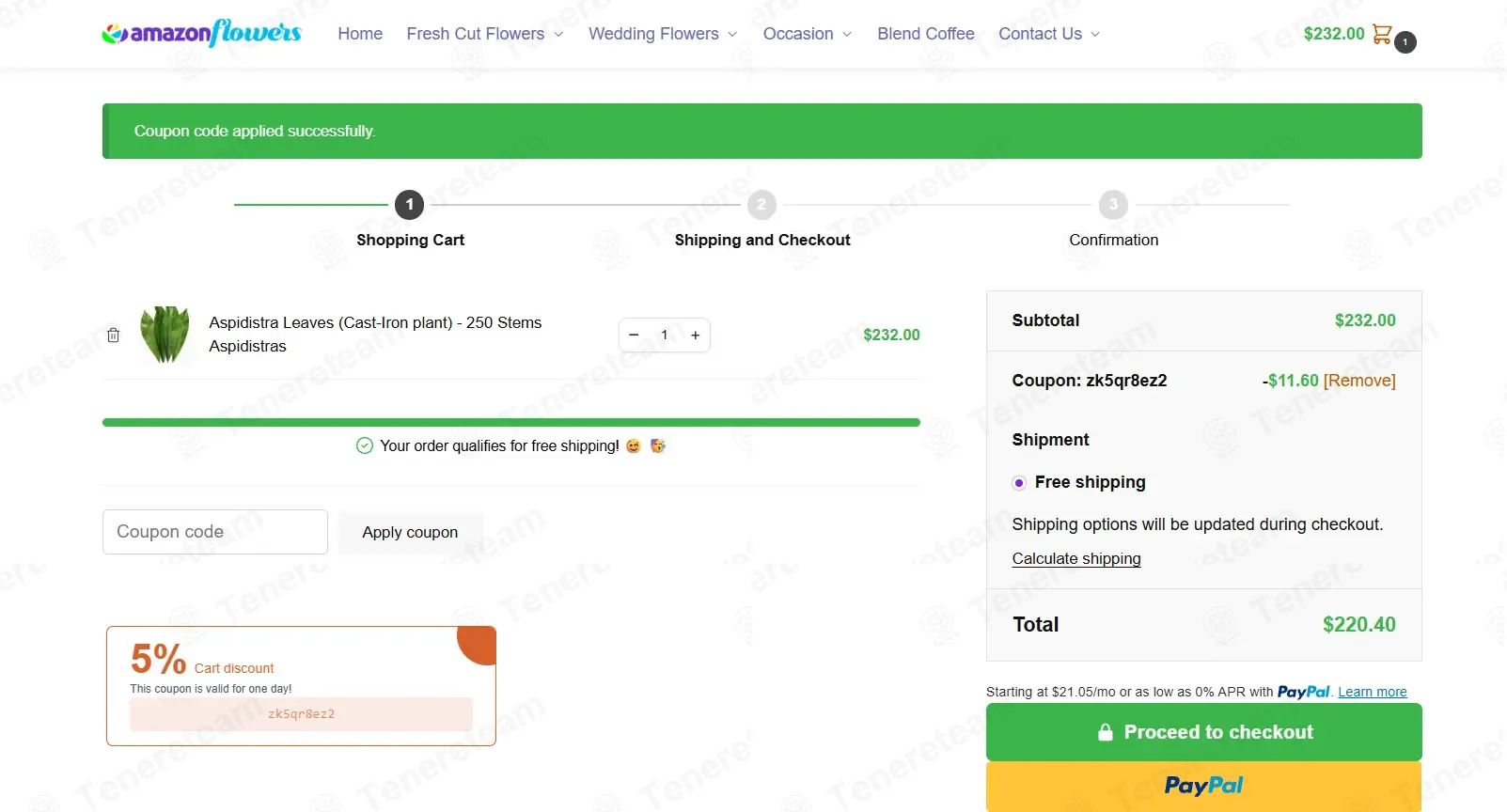Expand the Wedding Flowers menu
Image resolution: width=1507 pixels, height=812 pixels.
(x=663, y=34)
